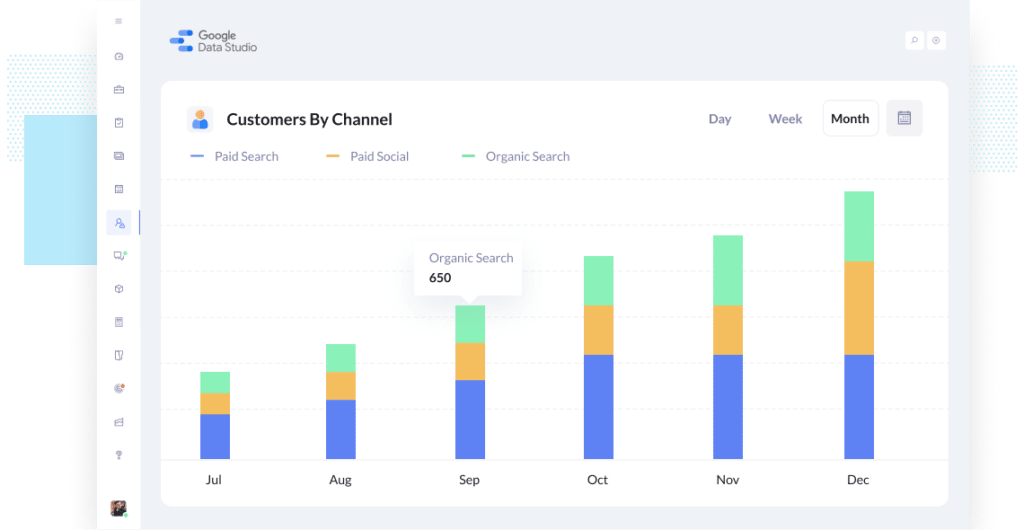Click Sep's blue Paid Search bar segment
Screen dimensions: 1024x530
pos(470,420)
